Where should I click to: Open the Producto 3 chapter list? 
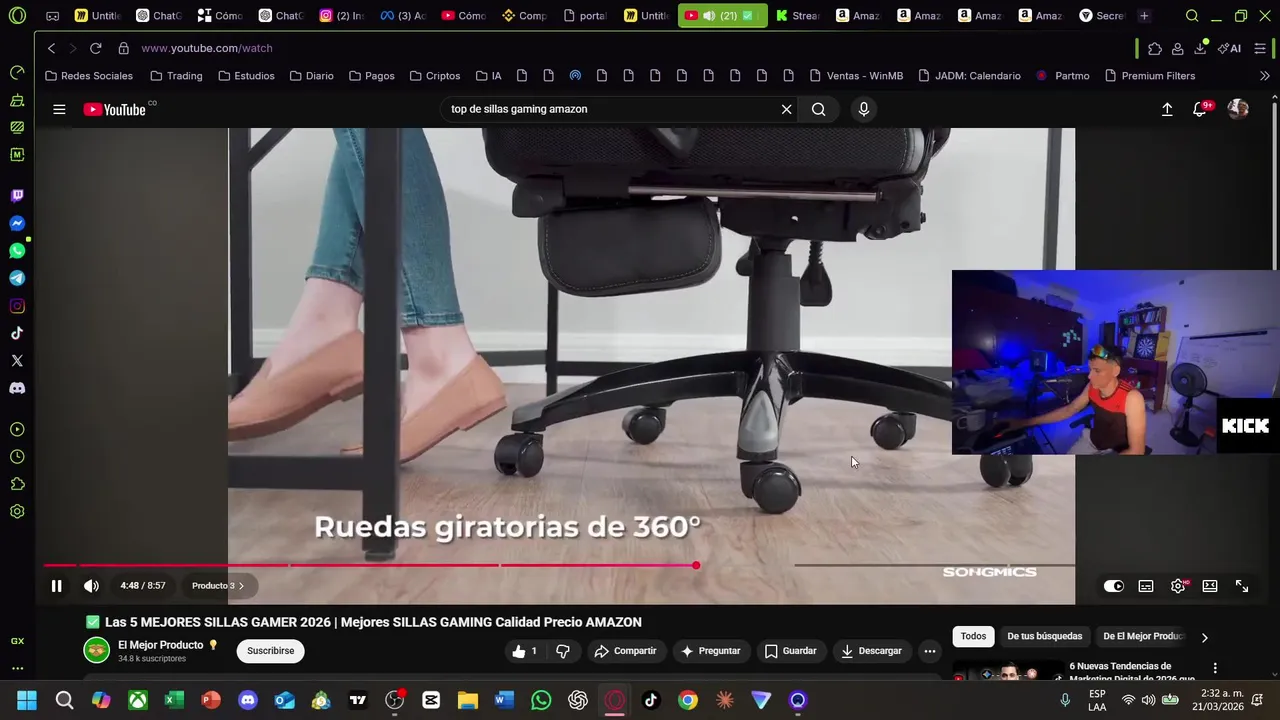pos(217,586)
